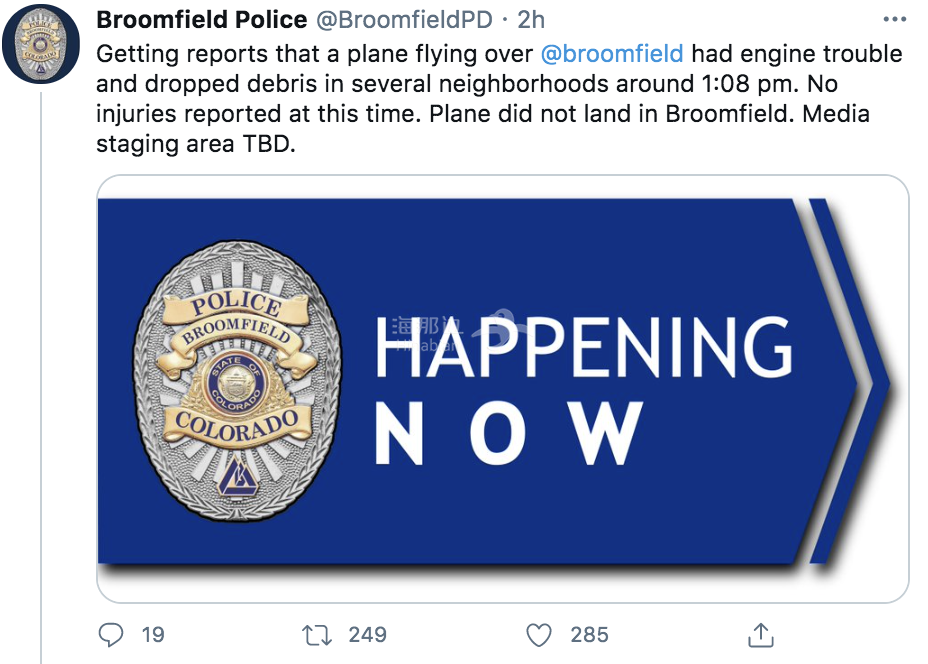Open the image at the police badge

(237, 381)
